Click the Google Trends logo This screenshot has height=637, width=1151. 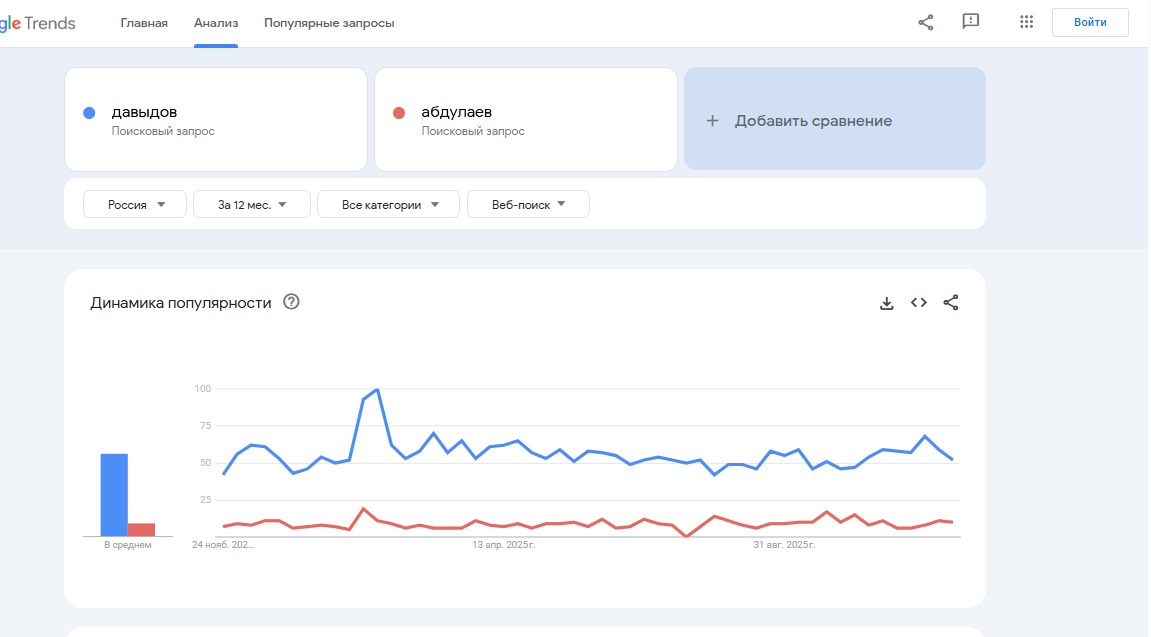click(x=38, y=23)
